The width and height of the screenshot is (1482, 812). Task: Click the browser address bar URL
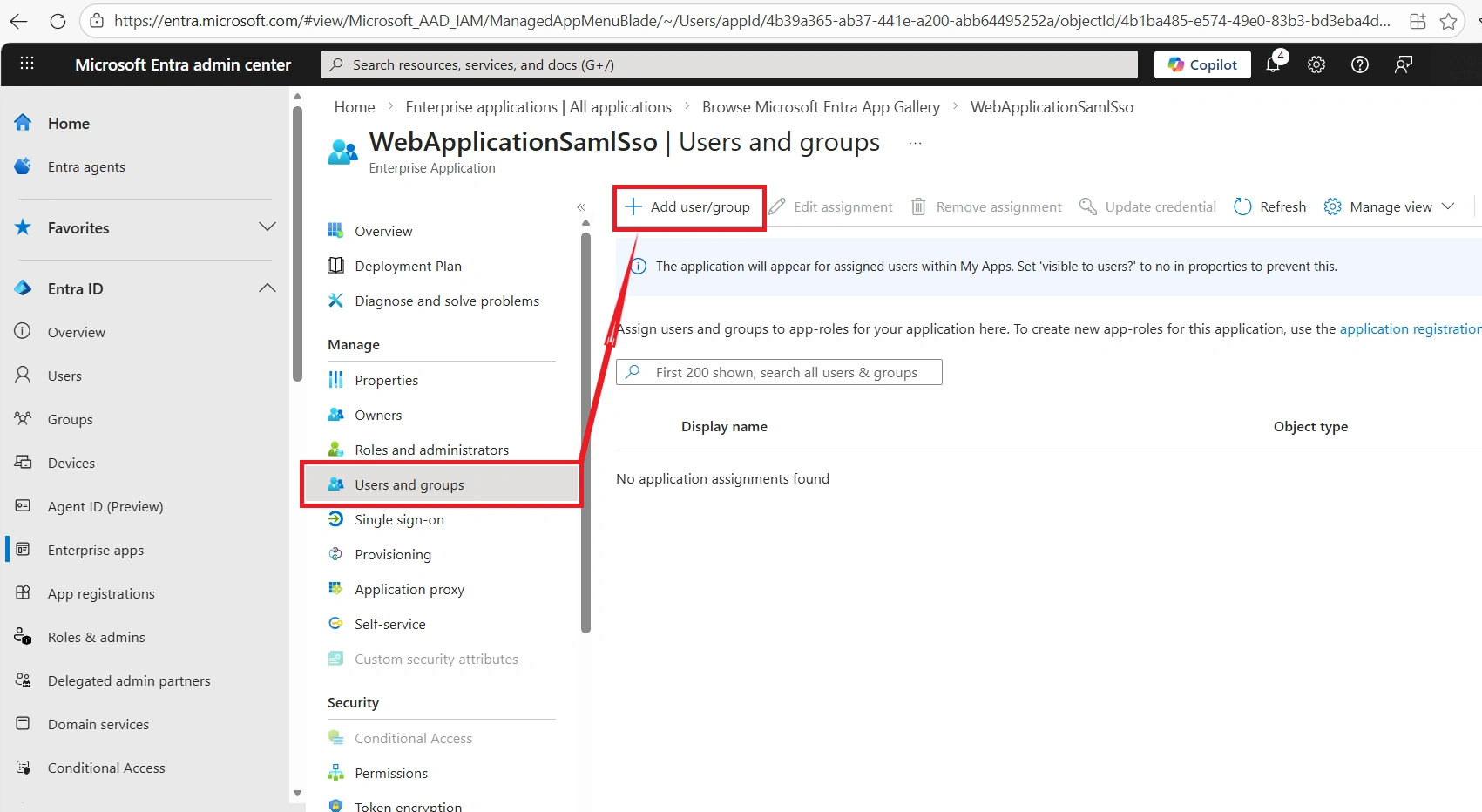click(x=752, y=21)
